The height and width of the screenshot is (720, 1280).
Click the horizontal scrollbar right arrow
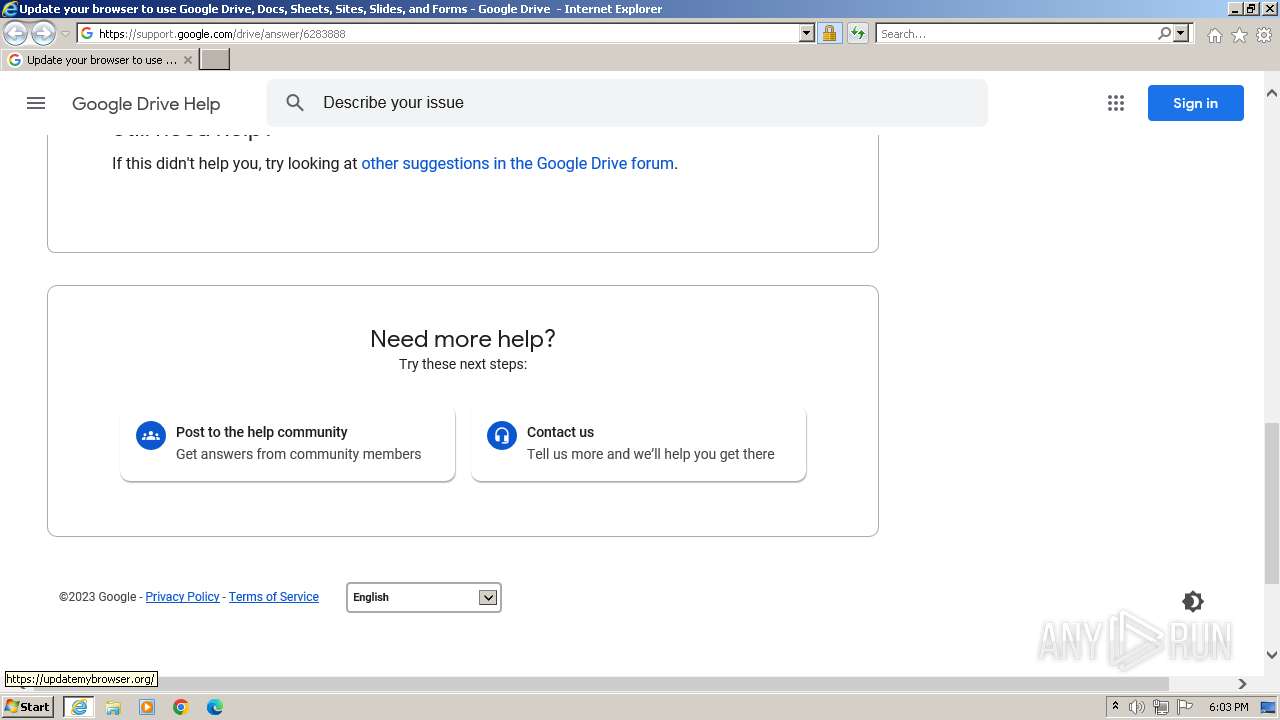[1242, 684]
